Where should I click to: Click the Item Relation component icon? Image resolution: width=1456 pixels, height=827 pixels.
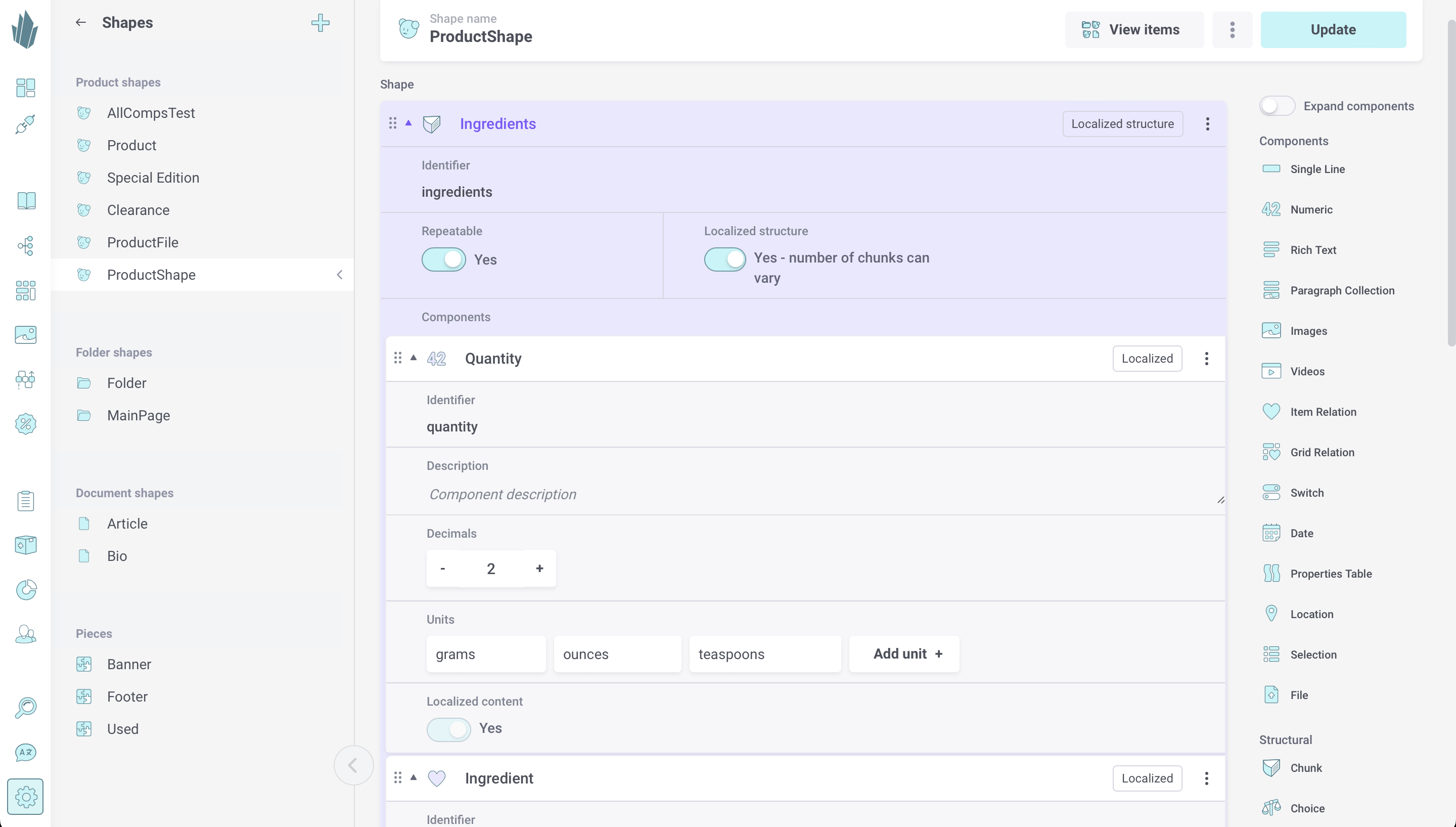click(x=1270, y=412)
